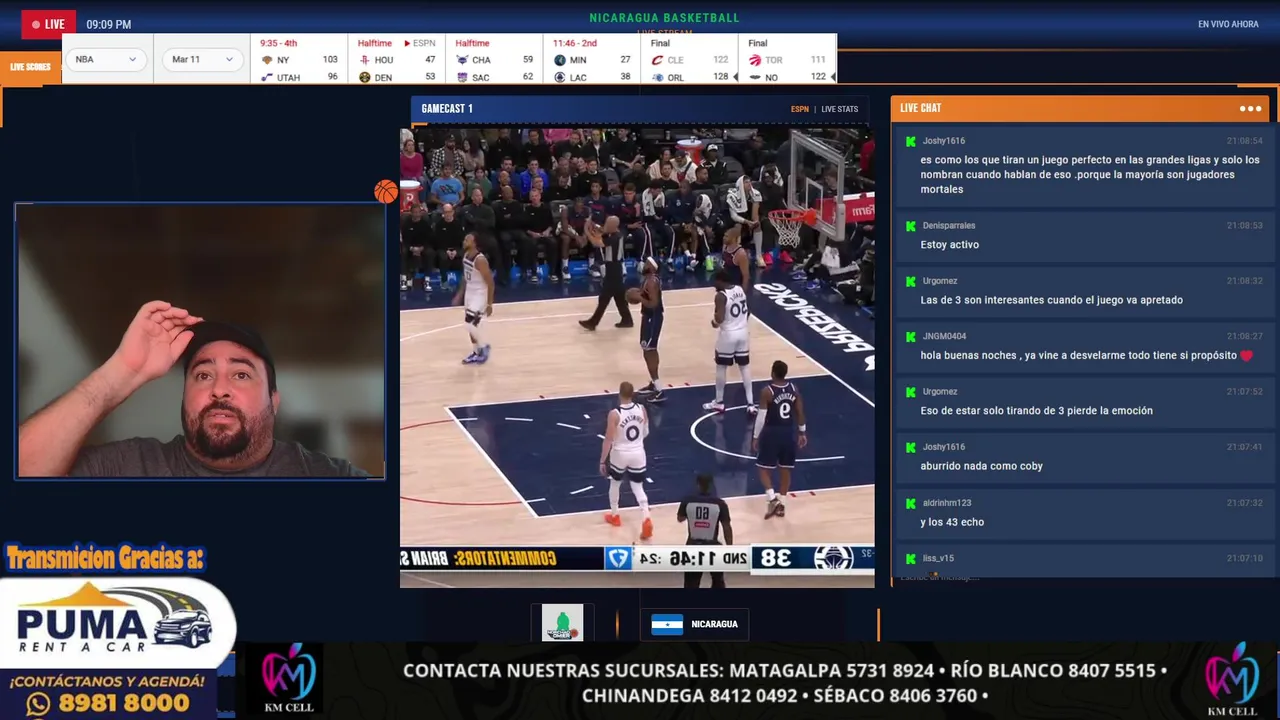Click Halftime status above CHA-SAC game
The width and height of the screenshot is (1280, 720).
(x=472, y=43)
